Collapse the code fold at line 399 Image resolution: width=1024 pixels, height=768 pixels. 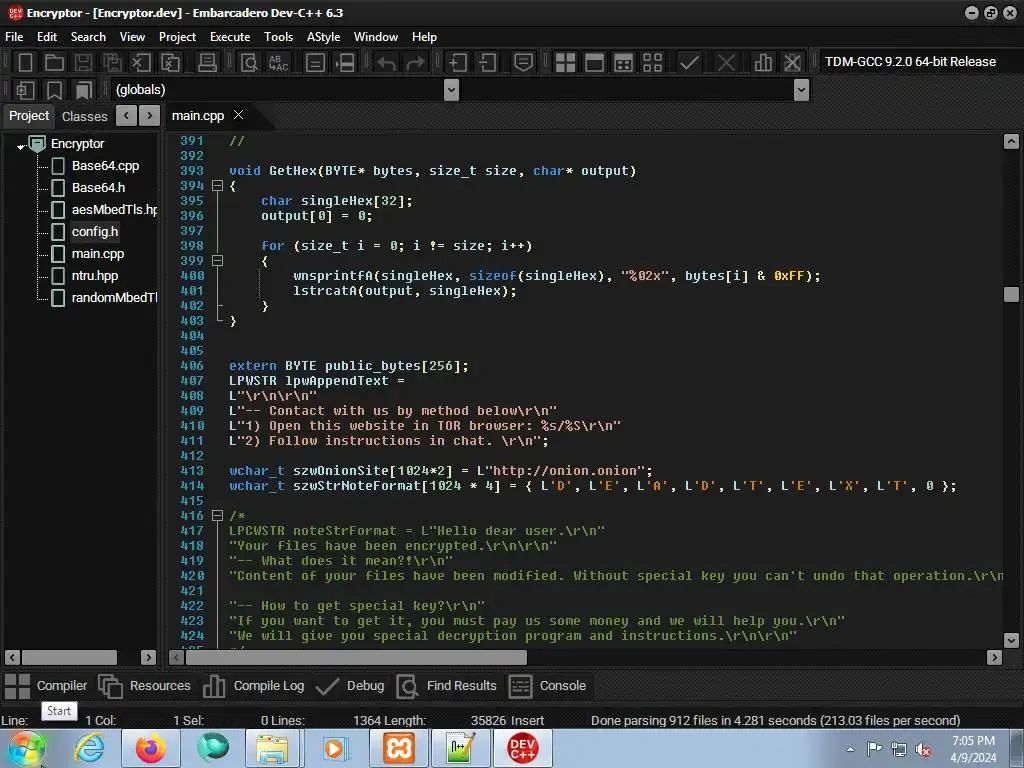(x=217, y=261)
